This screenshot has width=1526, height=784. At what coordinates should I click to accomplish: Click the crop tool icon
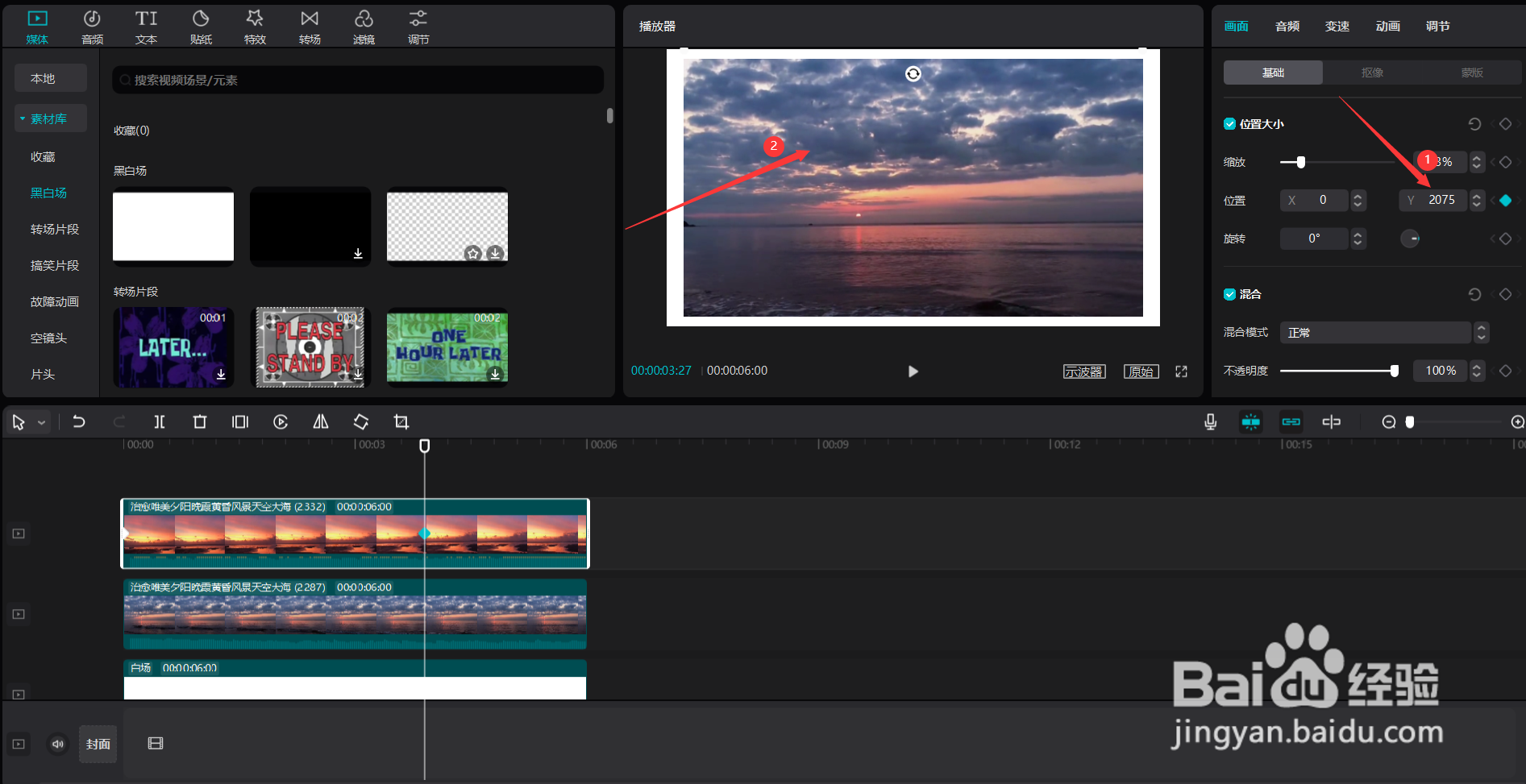coord(401,421)
